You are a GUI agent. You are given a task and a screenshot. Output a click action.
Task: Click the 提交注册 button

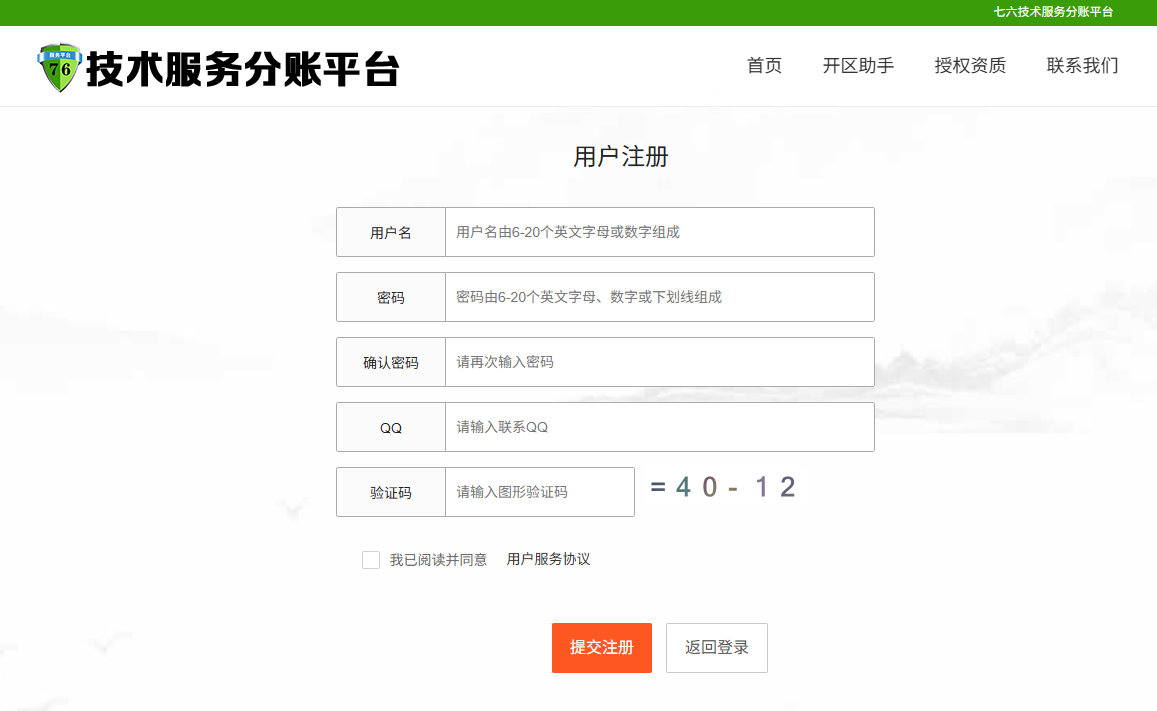[601, 648]
